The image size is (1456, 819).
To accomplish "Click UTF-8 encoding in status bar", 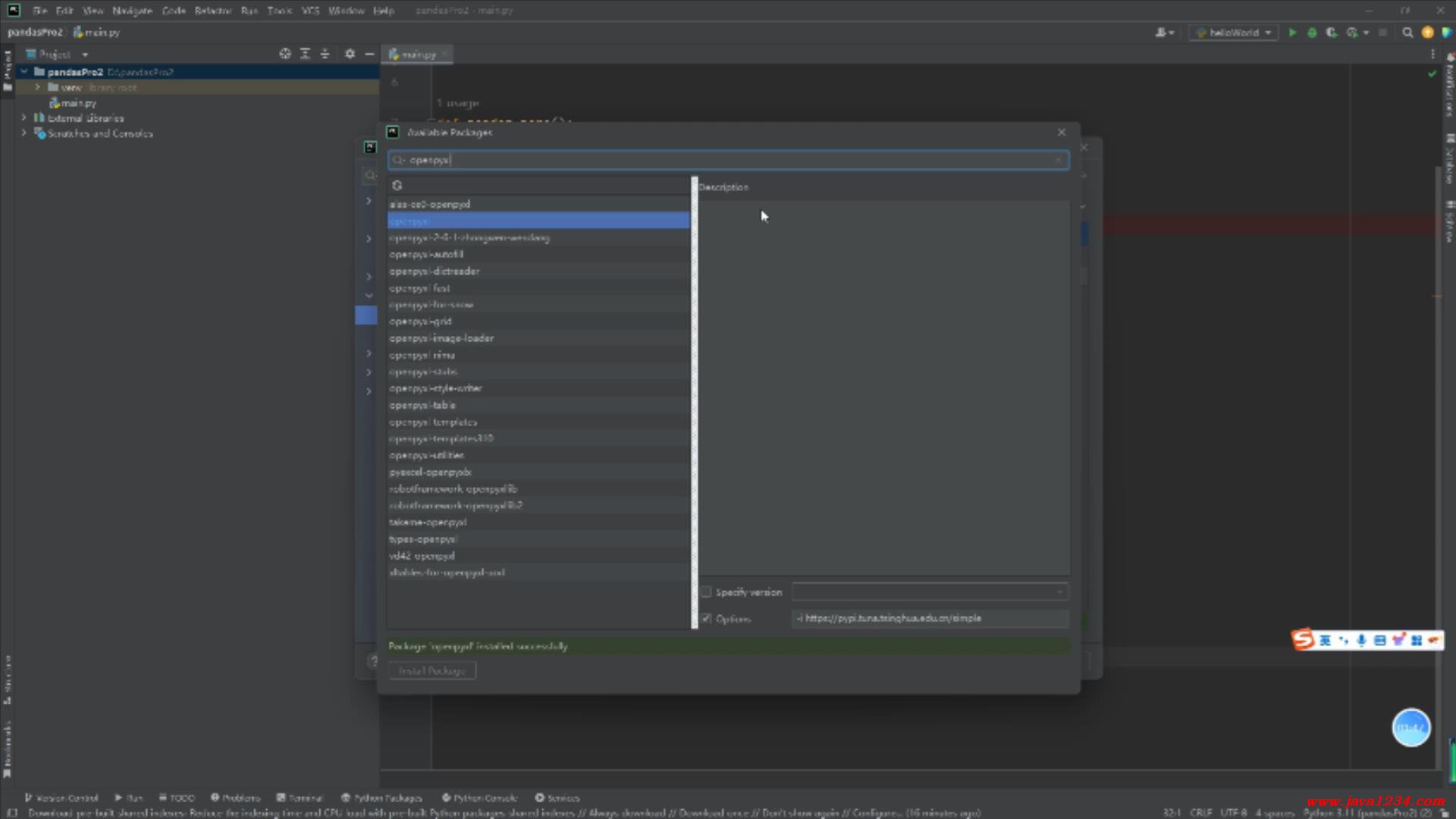I will pos(1233,813).
